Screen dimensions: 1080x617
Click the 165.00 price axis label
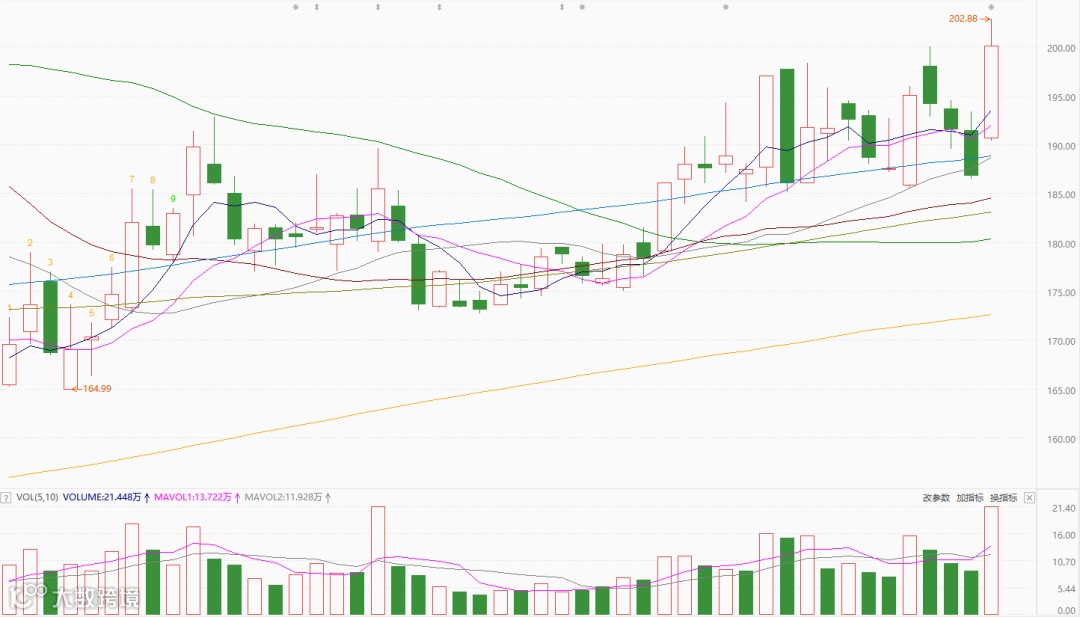[x=1061, y=390]
